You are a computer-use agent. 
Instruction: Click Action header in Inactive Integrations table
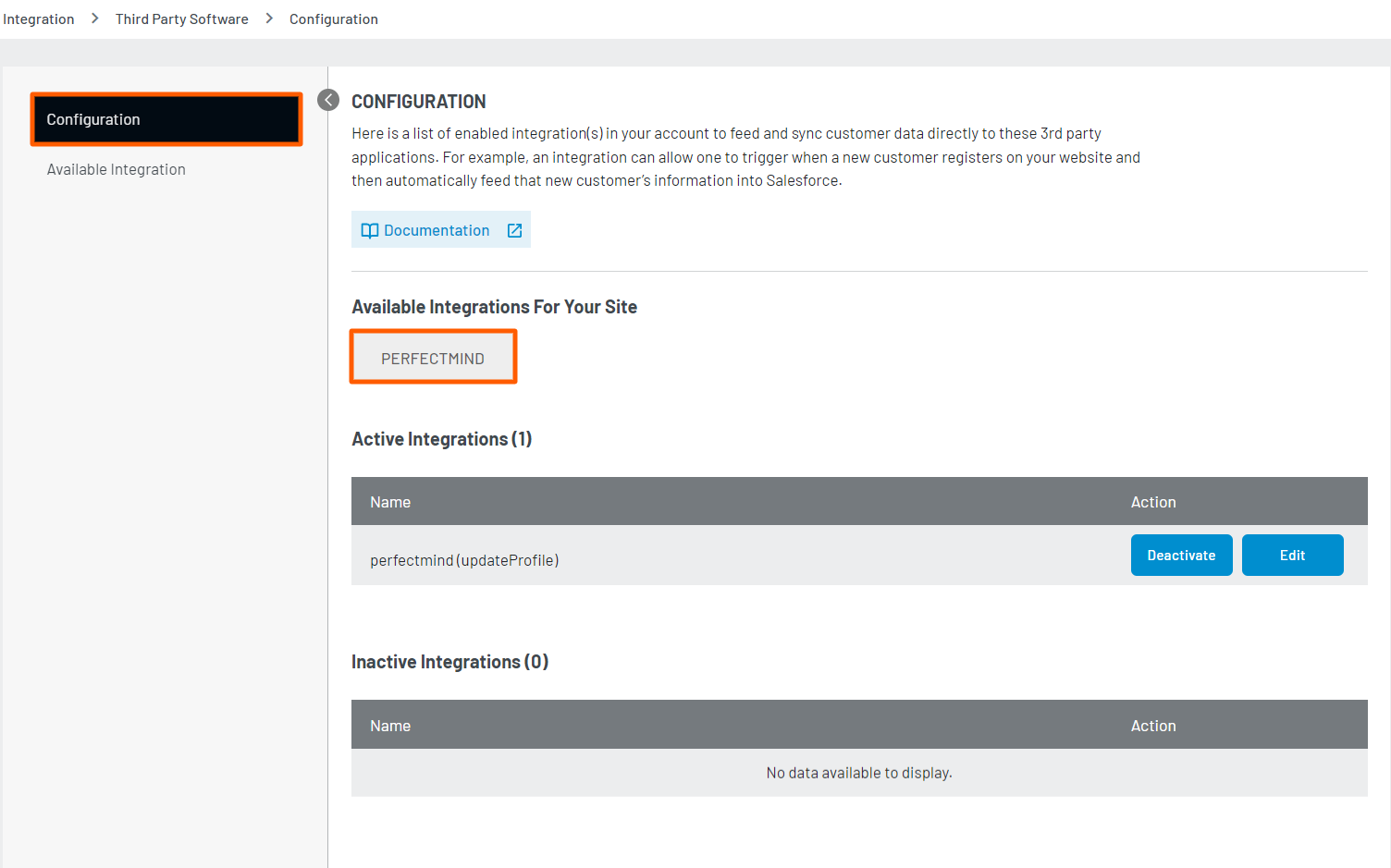(x=1153, y=727)
